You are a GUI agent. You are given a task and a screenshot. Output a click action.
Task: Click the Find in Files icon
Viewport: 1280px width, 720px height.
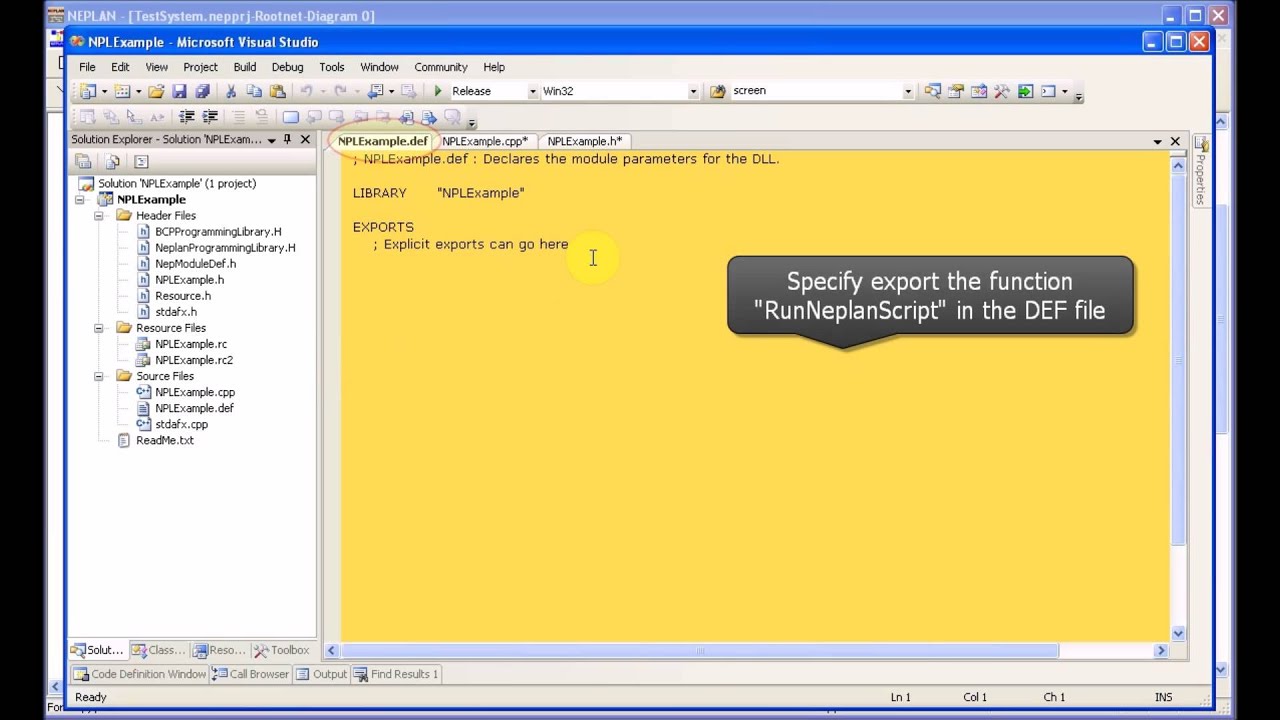click(717, 91)
